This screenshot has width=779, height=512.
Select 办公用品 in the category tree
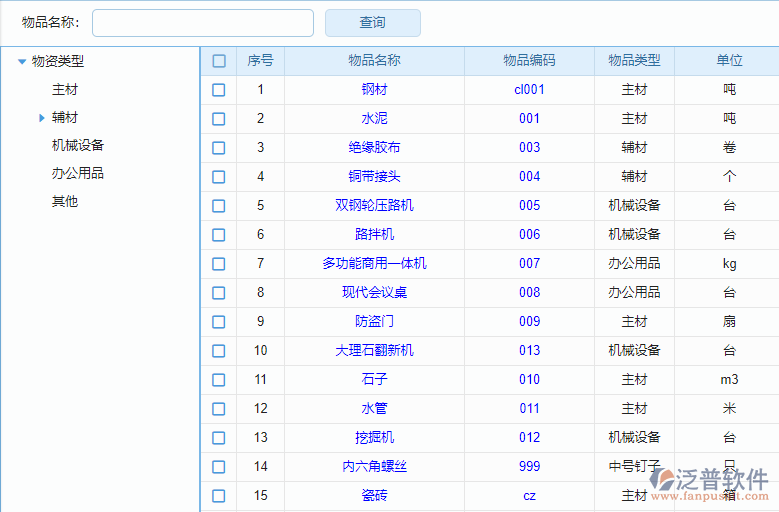[78, 173]
